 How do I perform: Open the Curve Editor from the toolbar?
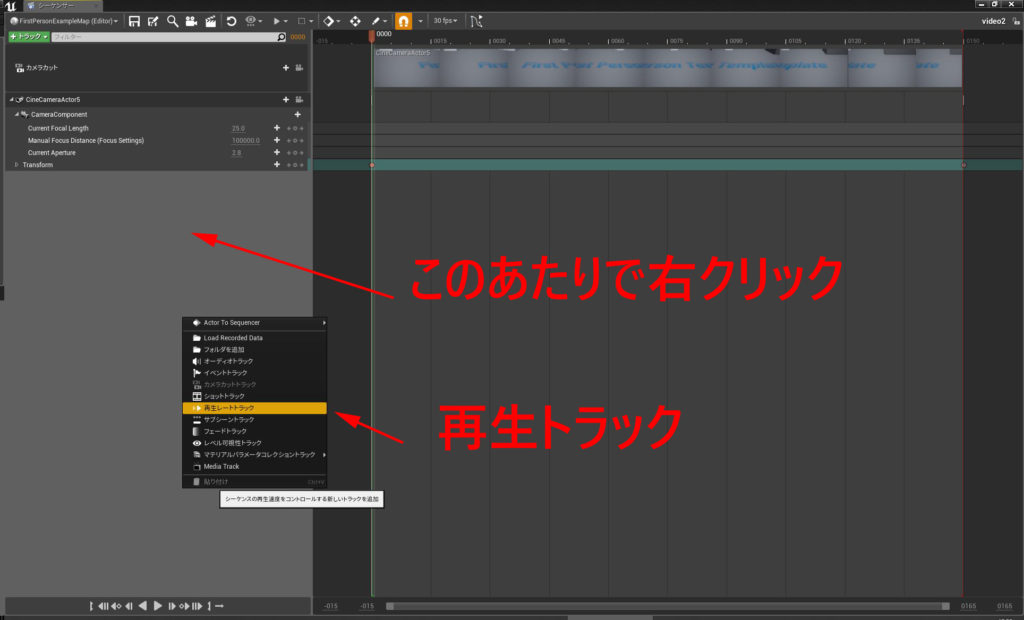[474, 21]
